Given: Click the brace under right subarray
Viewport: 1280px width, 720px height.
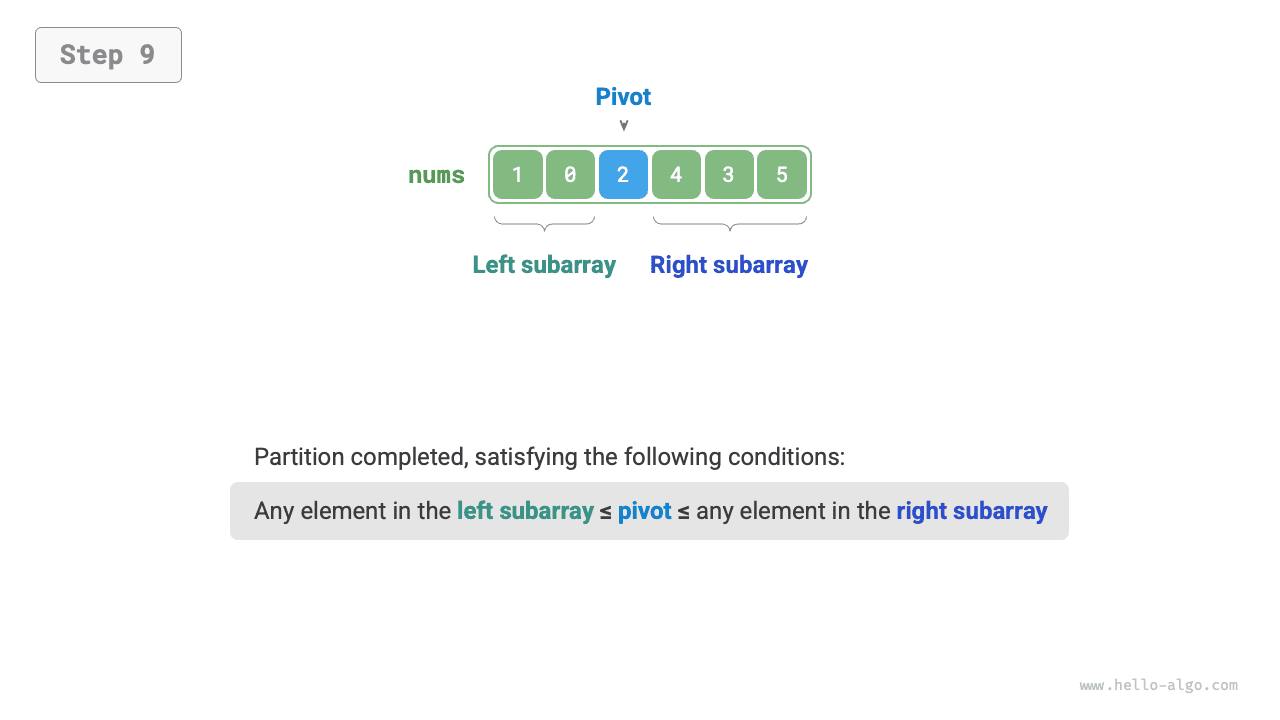Looking at the screenshot, I should point(730,223).
